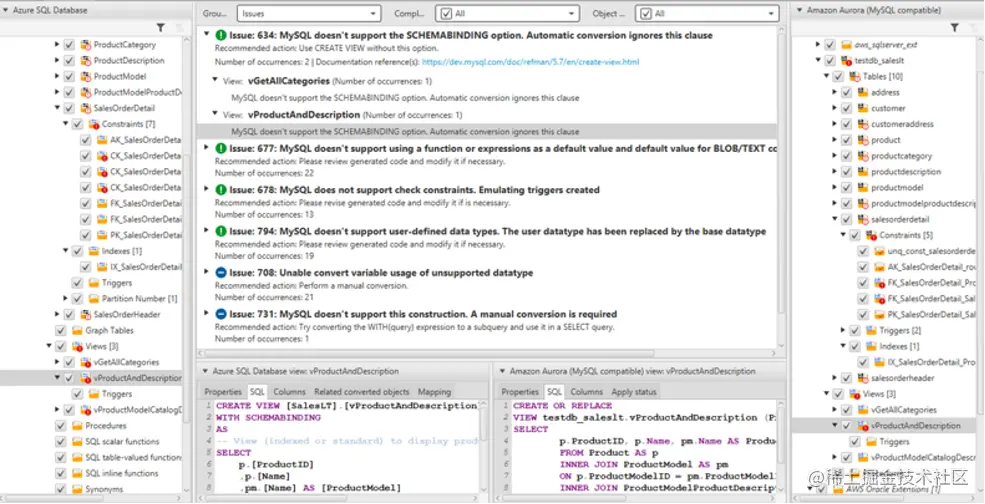The height and width of the screenshot is (504, 985).
Task: Click the address table icon in the Aurora tree
Action: pos(863,92)
